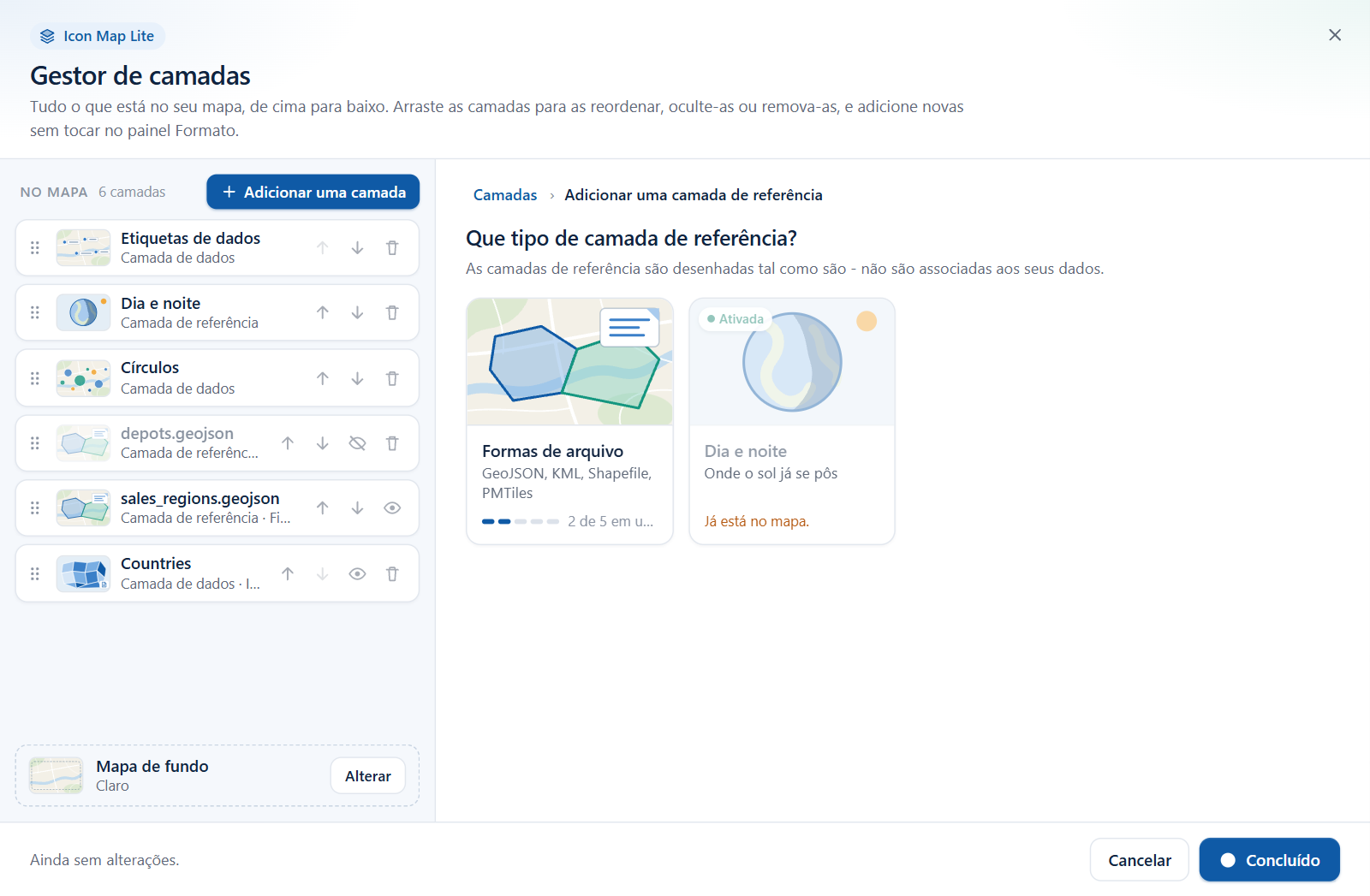Open the Mapa de fundo thumbnail
Image resolution: width=1370 pixels, height=896 pixels.
(57, 776)
